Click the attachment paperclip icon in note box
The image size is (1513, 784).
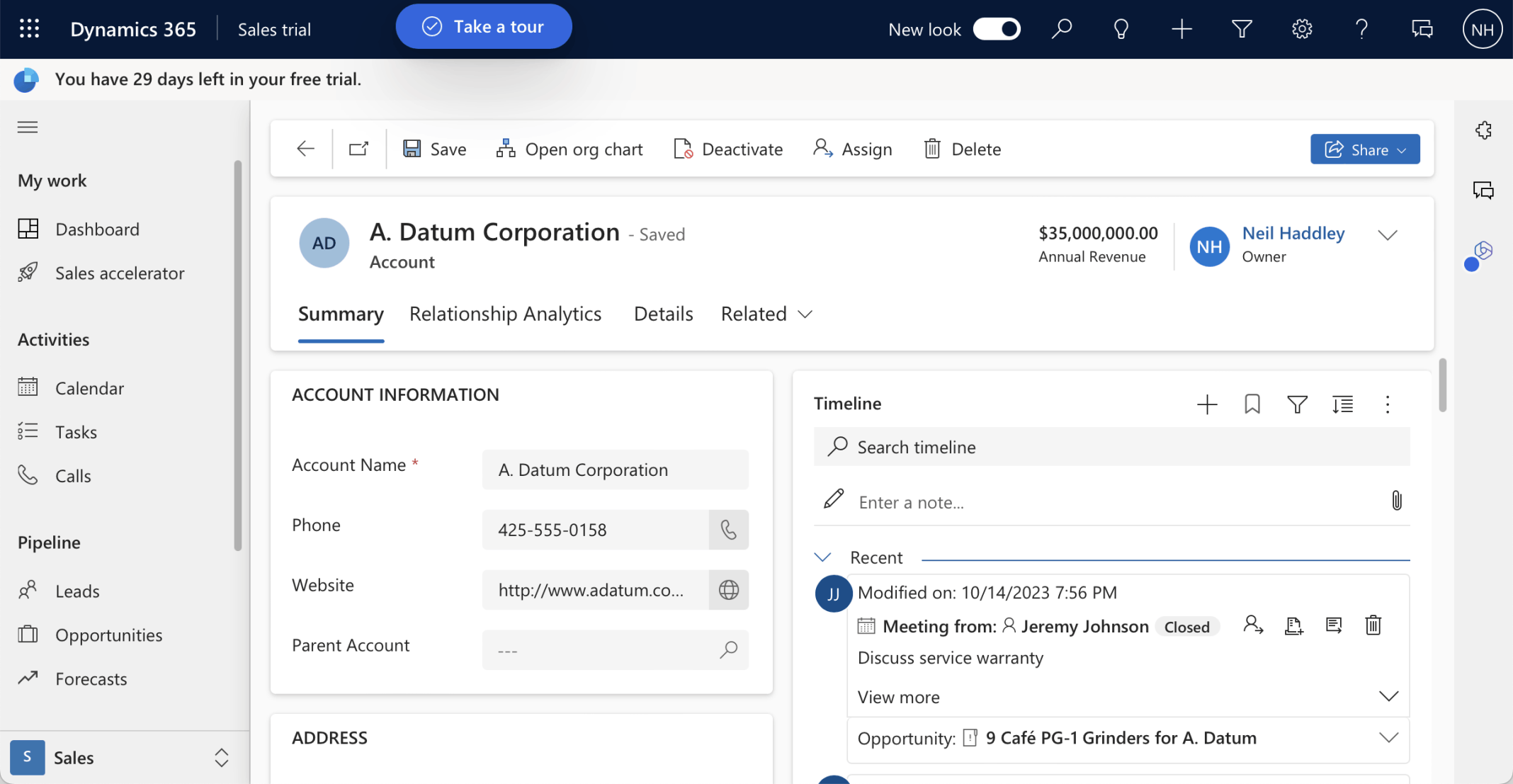1396,501
